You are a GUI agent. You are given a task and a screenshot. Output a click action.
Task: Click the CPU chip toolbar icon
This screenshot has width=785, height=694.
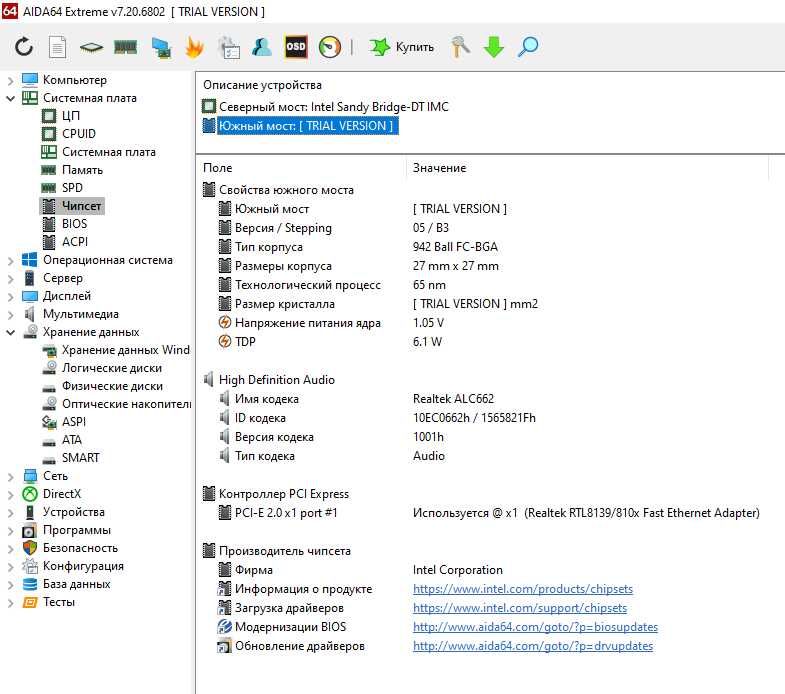pos(91,48)
